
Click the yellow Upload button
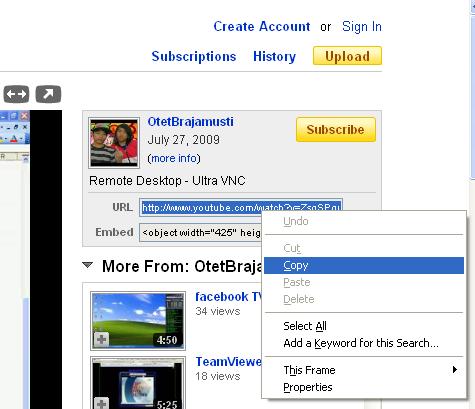coord(347,56)
